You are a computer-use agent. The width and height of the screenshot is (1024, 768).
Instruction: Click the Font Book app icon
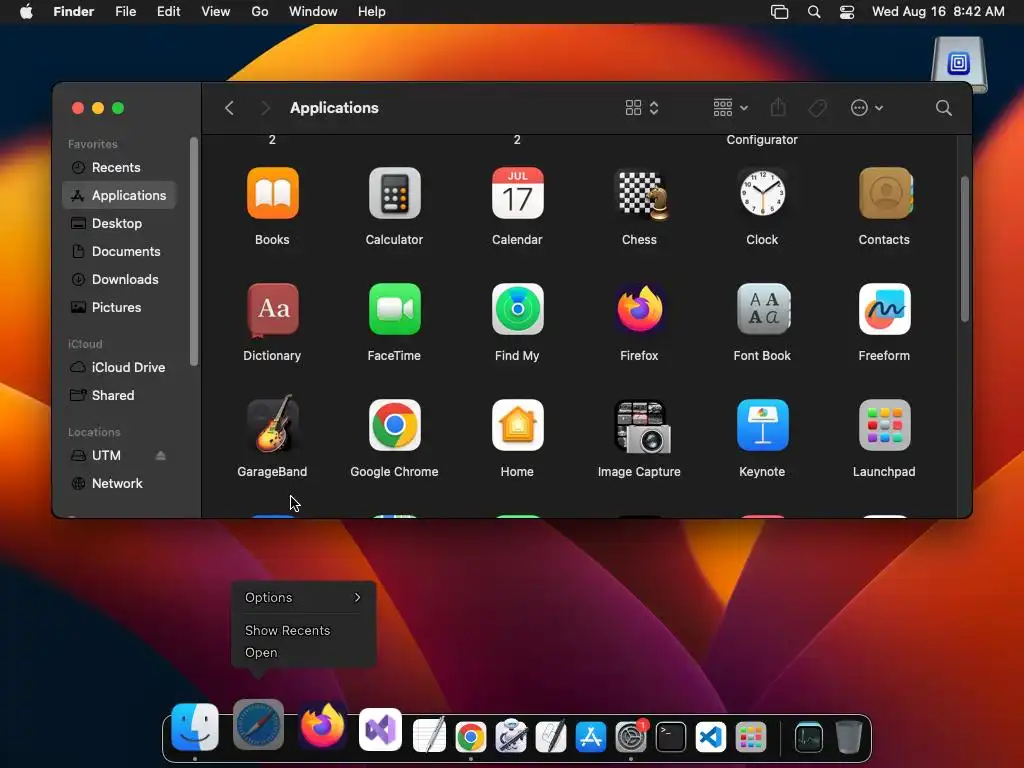click(x=762, y=309)
